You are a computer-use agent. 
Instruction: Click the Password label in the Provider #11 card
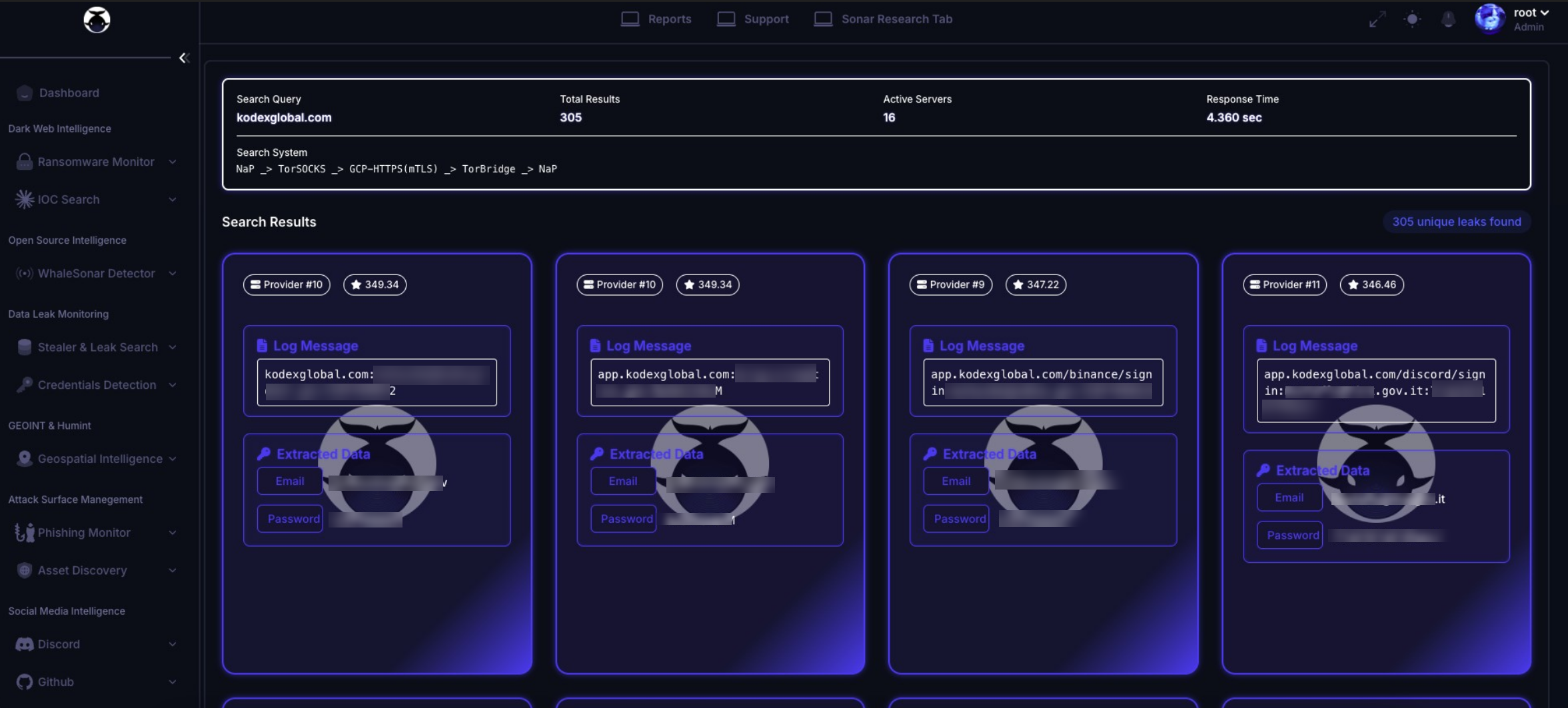click(x=1289, y=535)
